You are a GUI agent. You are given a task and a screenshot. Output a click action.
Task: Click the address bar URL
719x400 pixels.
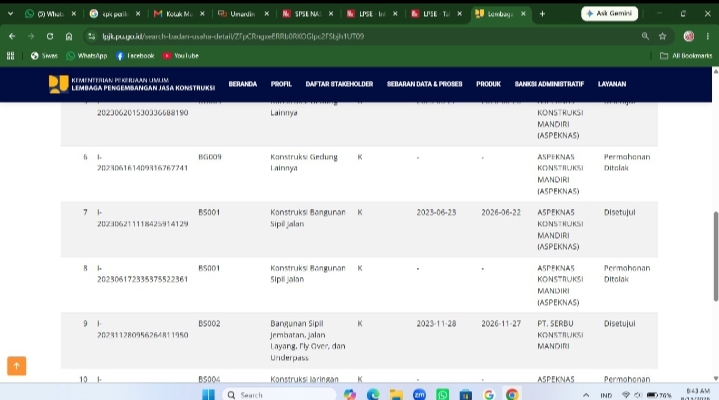tap(233, 36)
